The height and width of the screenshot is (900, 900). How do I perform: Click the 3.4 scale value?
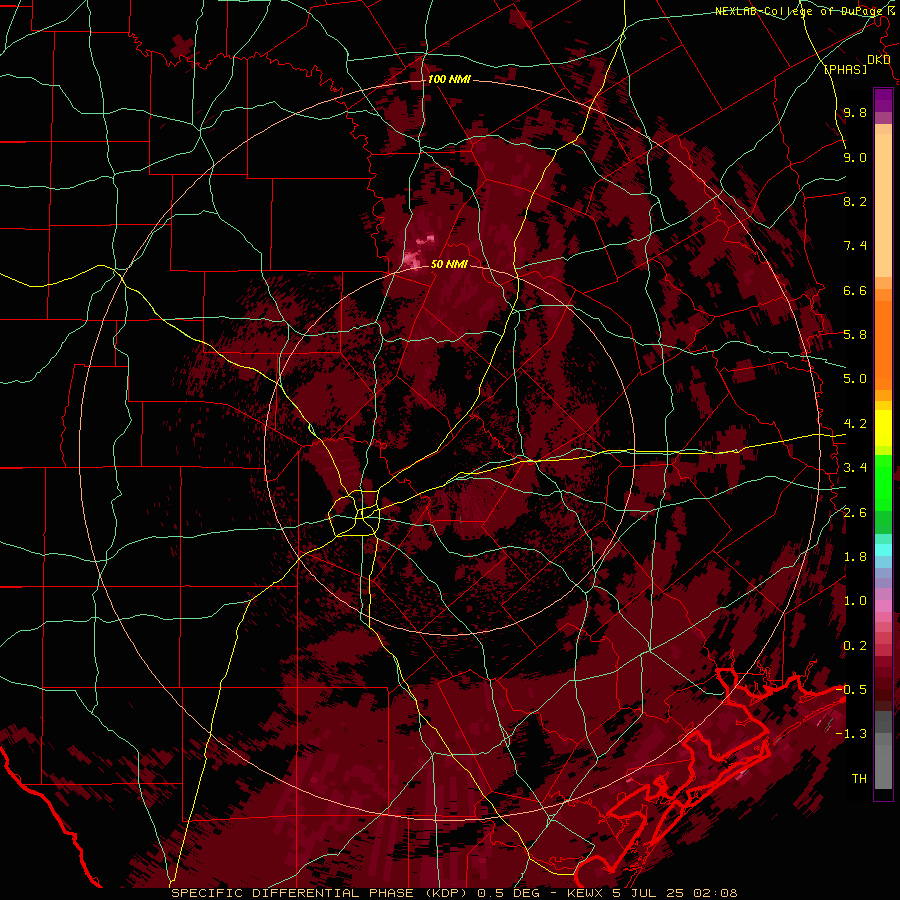tap(855, 468)
